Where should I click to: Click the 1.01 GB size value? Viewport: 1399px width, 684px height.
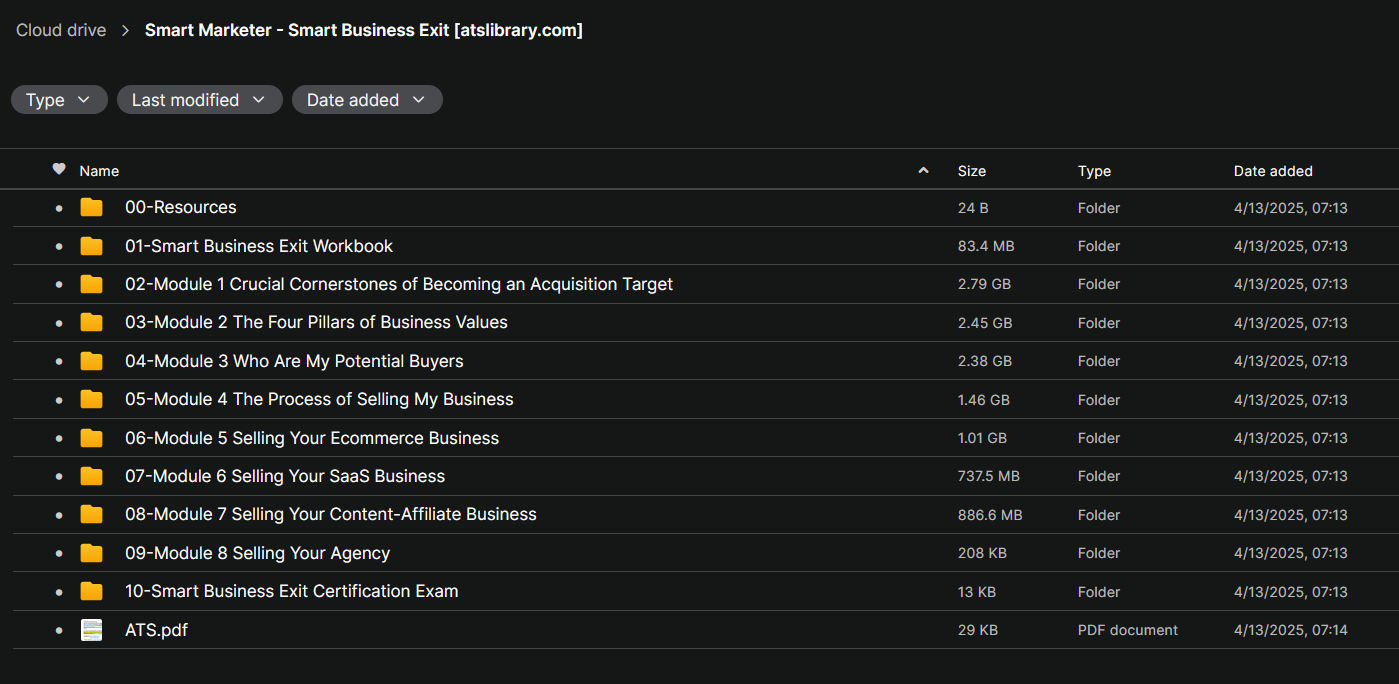pos(982,438)
